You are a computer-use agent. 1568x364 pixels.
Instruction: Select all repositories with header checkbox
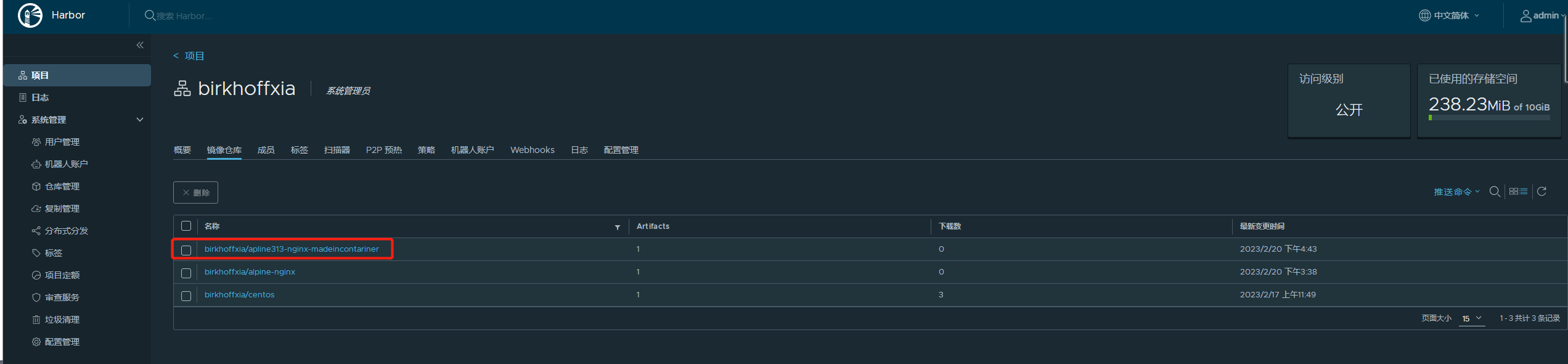(x=186, y=226)
